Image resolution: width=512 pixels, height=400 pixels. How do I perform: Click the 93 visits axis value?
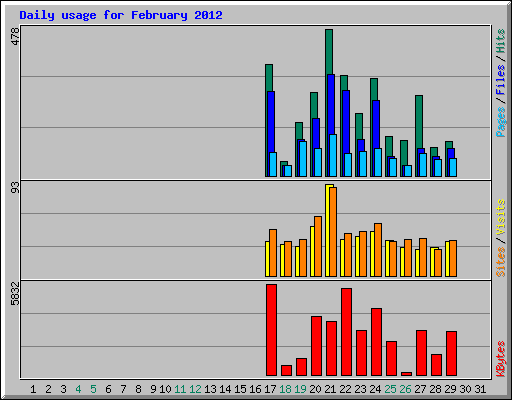tap(15, 188)
